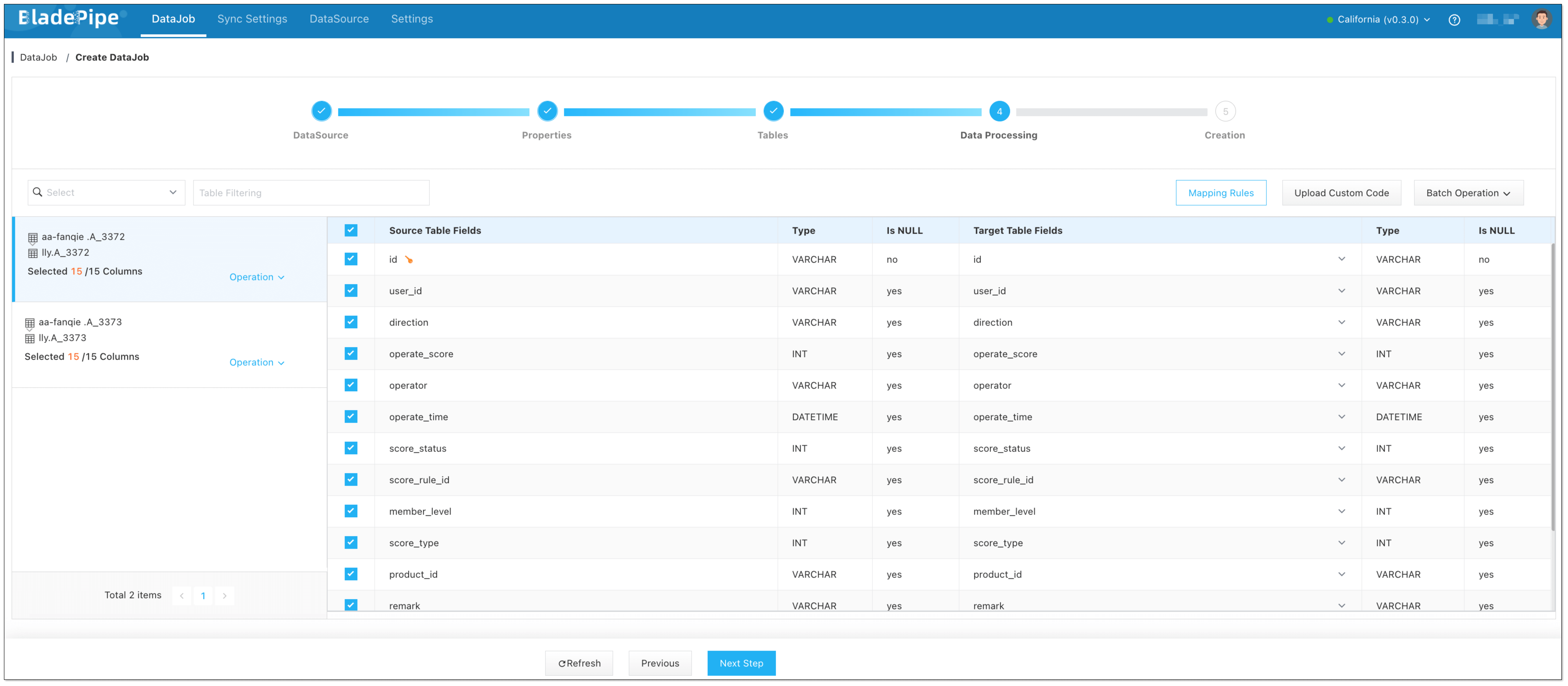This screenshot has height=686, width=1568.
Task: Open target field dropdown for direction row
Action: [x=1341, y=322]
